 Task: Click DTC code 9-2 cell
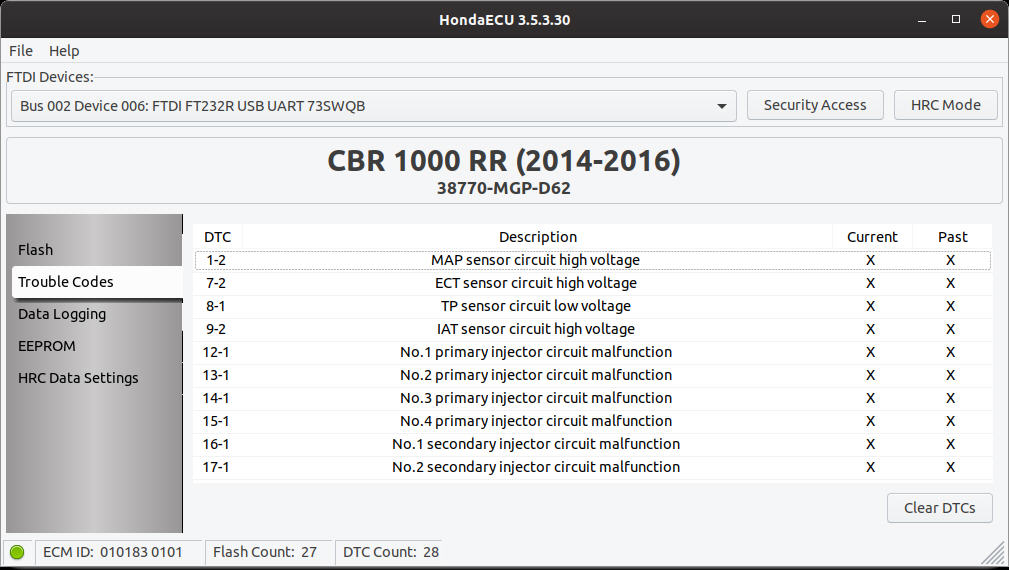[216, 329]
